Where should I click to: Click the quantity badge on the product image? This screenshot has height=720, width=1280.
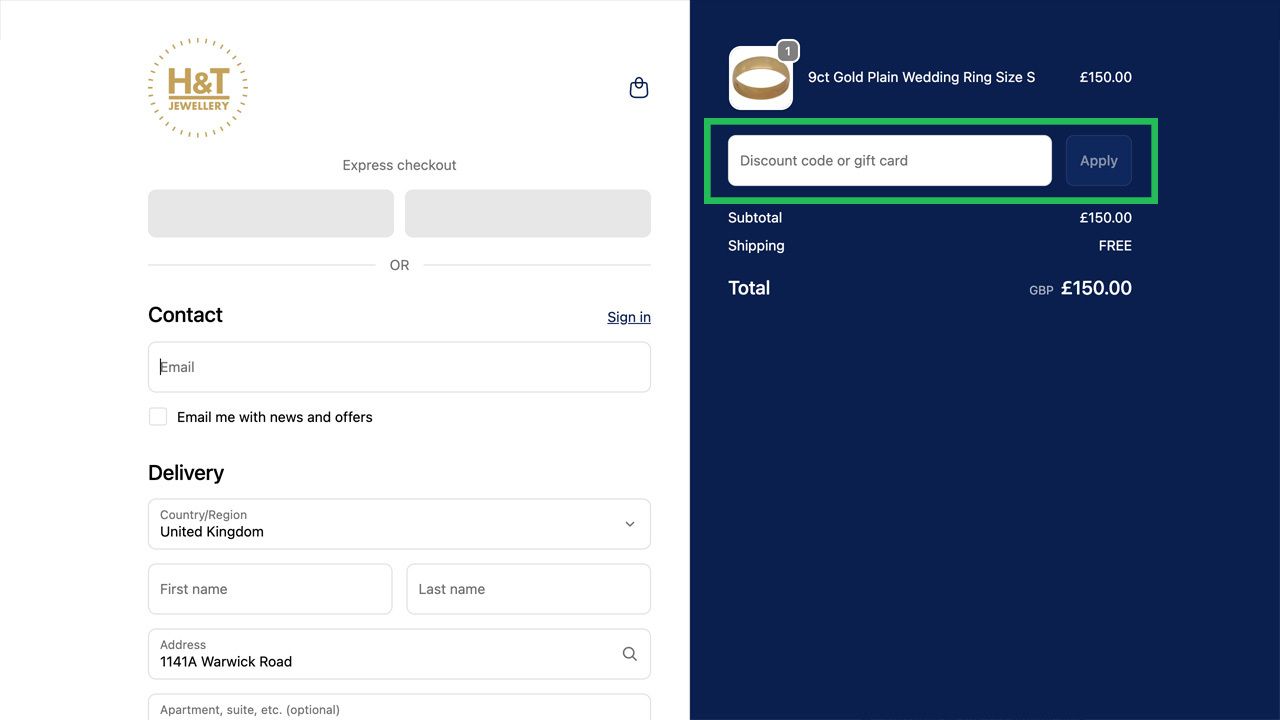pos(787,50)
